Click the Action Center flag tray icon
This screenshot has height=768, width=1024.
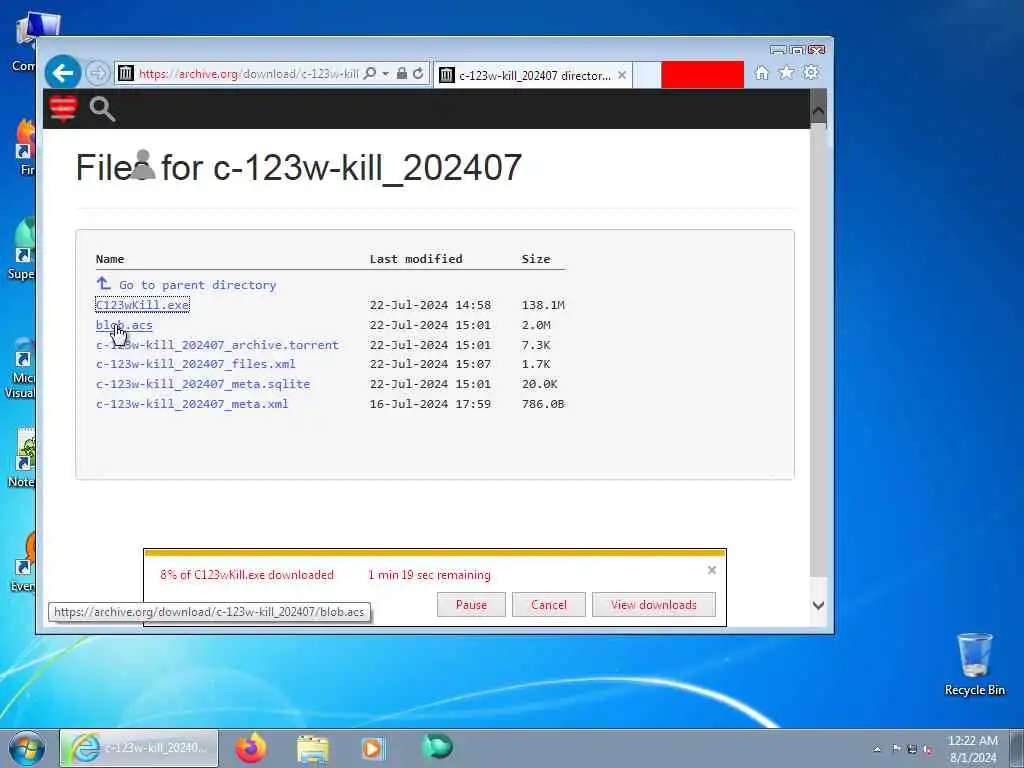(897, 749)
